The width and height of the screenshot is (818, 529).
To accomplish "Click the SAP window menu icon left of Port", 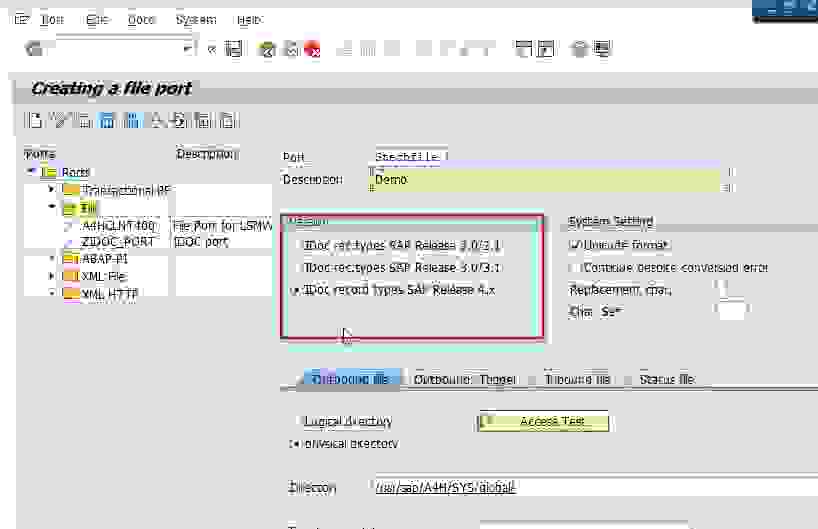I will [22, 20].
